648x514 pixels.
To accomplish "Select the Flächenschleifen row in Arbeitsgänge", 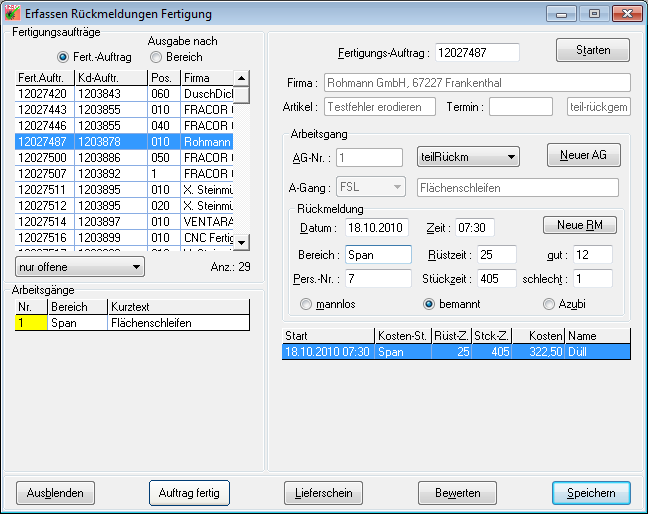I will tap(176, 323).
